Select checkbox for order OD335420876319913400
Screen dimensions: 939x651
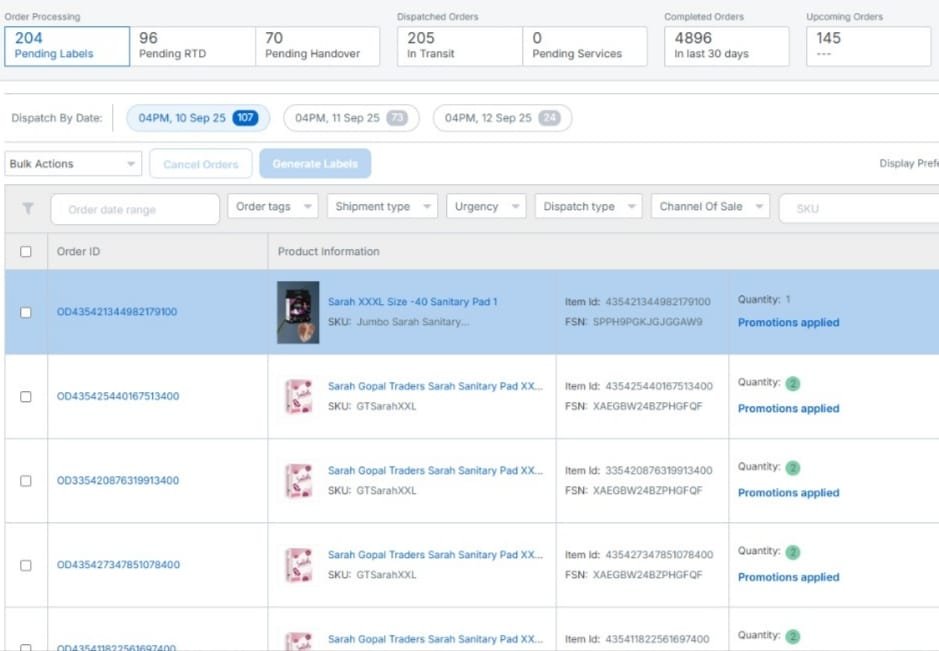click(26, 481)
